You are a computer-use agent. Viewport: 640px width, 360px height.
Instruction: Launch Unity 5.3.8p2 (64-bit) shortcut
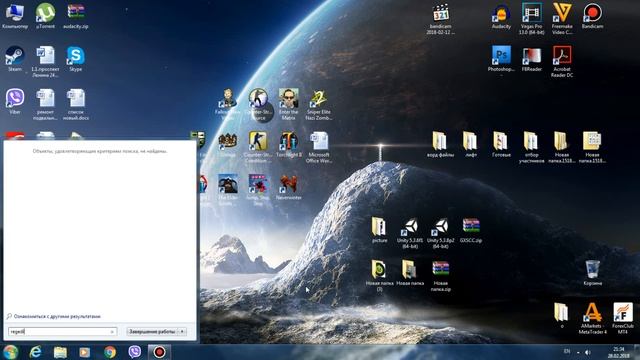440,233
